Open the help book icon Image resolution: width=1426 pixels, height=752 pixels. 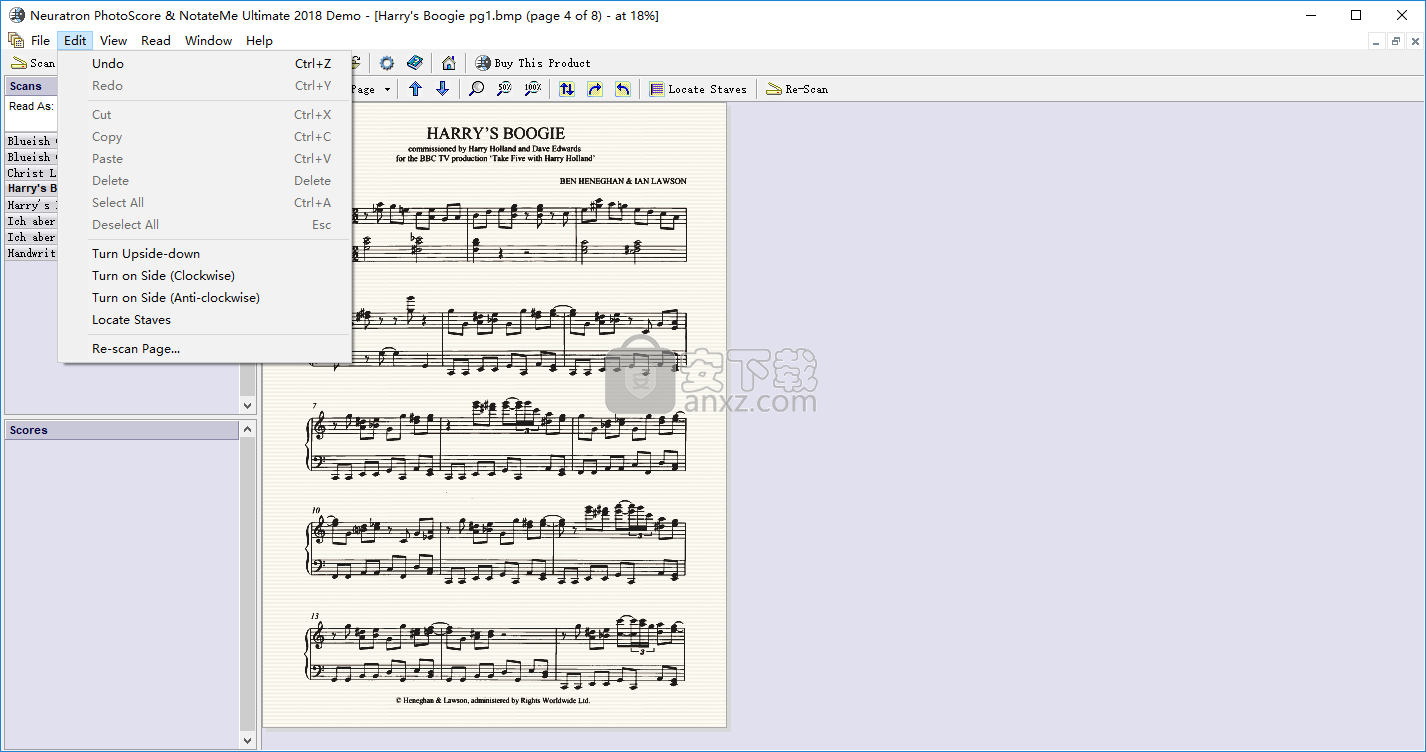point(415,63)
